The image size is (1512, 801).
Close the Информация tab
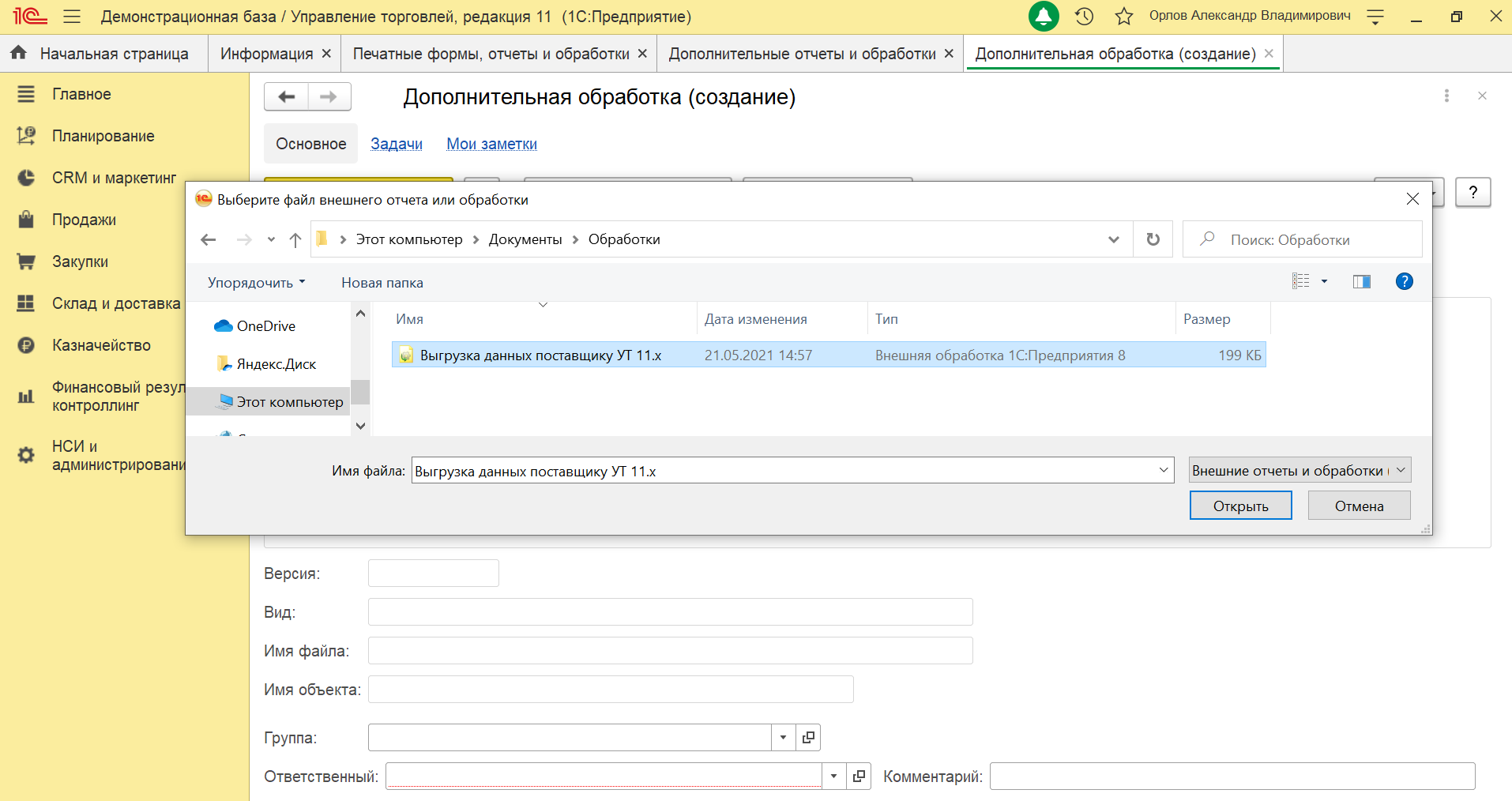pos(327,53)
